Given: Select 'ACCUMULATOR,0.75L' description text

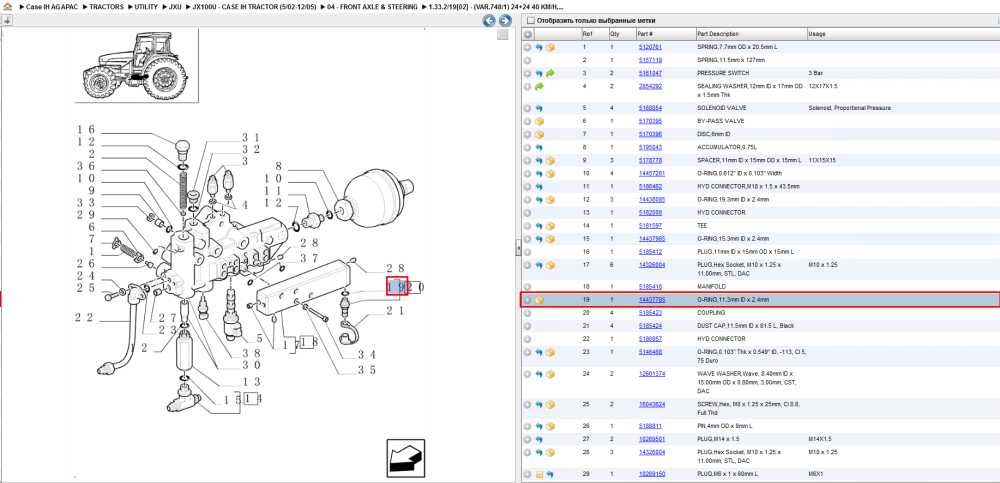Looking at the screenshot, I should click(723, 147).
